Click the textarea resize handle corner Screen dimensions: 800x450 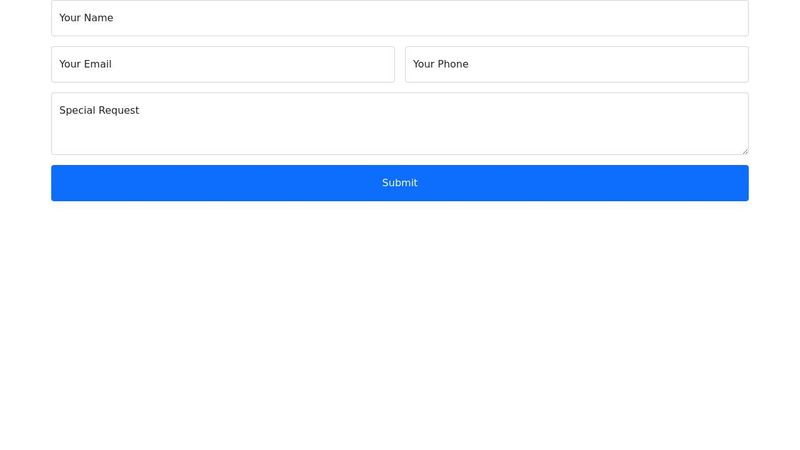coord(744,150)
